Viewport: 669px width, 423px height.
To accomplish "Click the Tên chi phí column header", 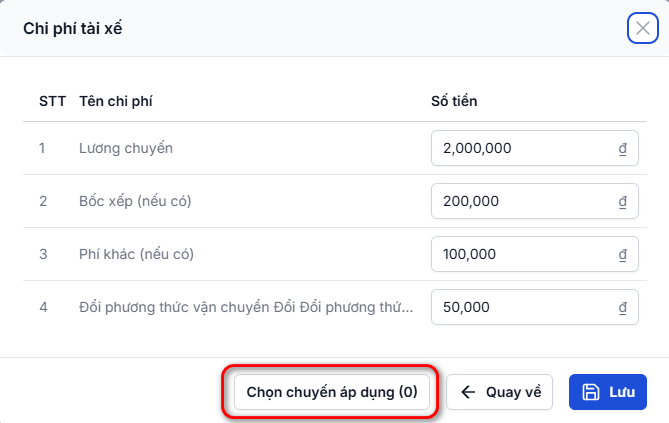I will coord(116,101).
